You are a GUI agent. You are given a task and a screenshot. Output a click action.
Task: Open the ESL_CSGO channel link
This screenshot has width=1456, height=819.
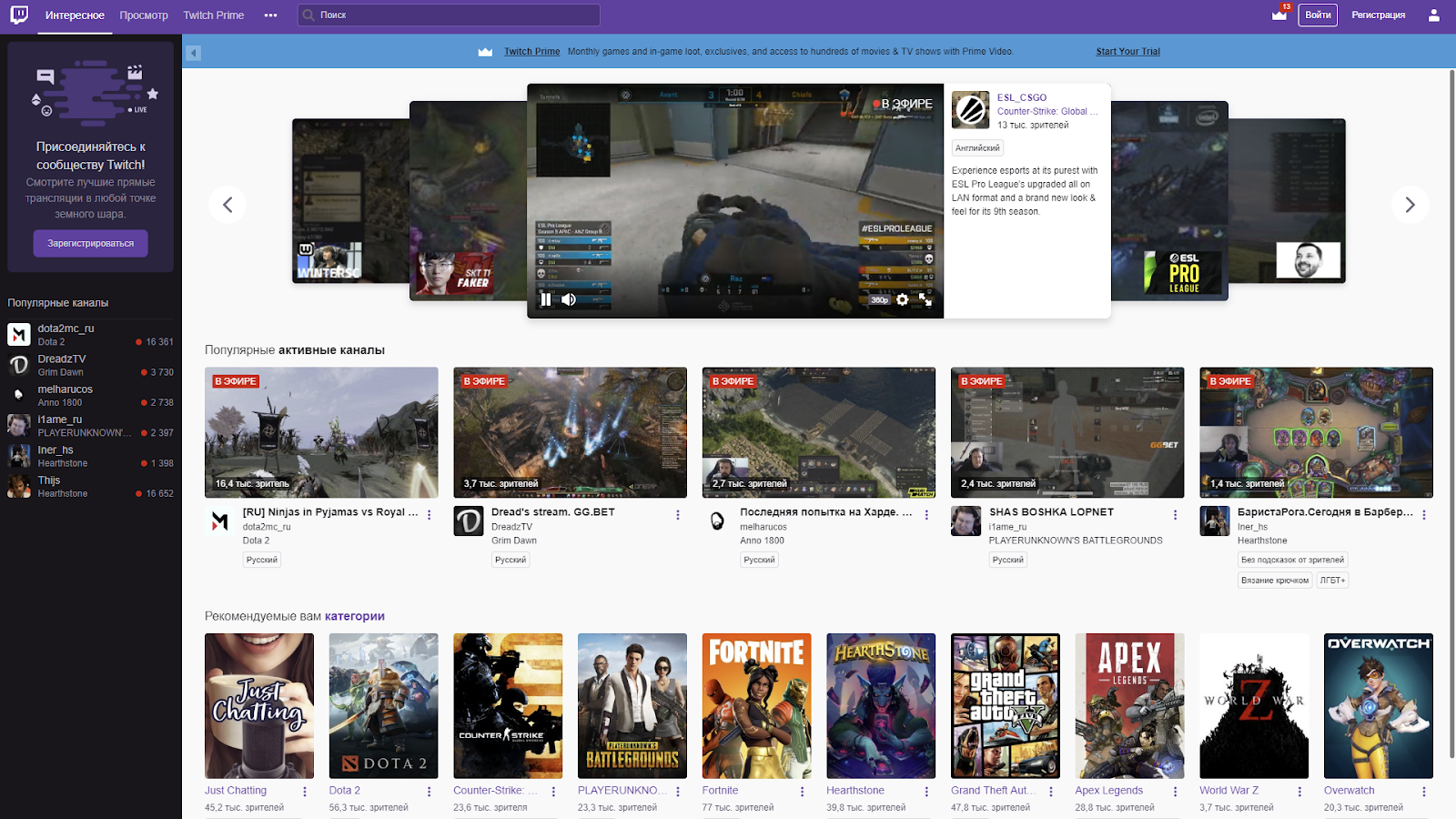tap(1022, 97)
